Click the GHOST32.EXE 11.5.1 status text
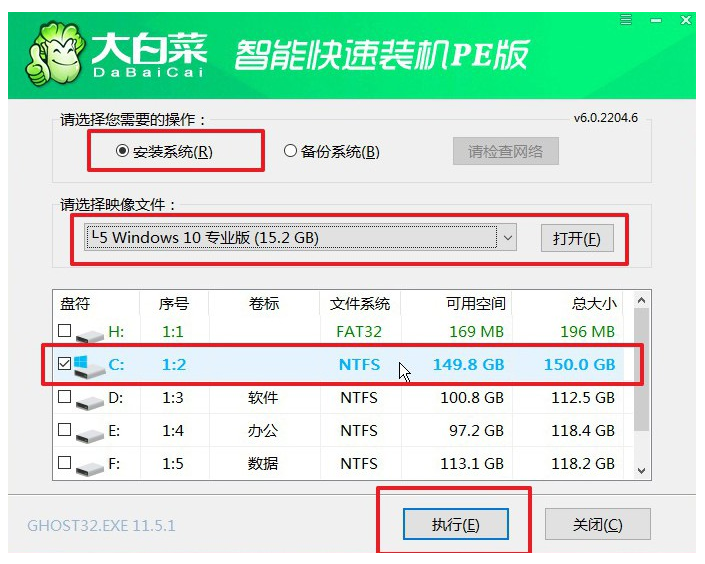 pos(101,525)
